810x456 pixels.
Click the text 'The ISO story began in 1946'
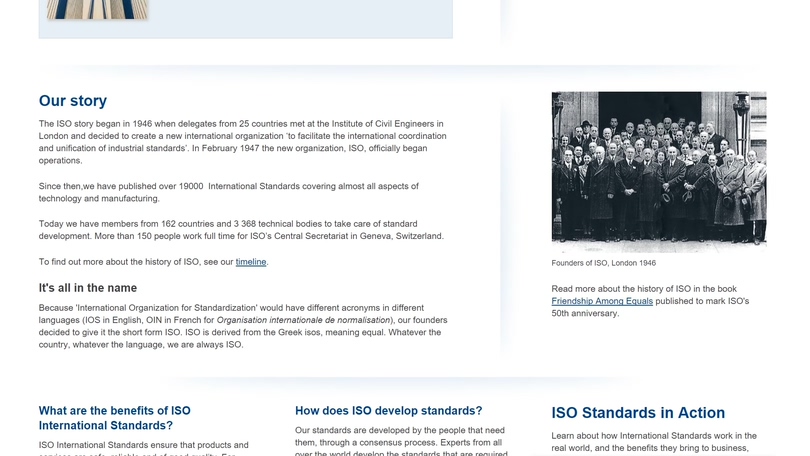click(x=96, y=124)
